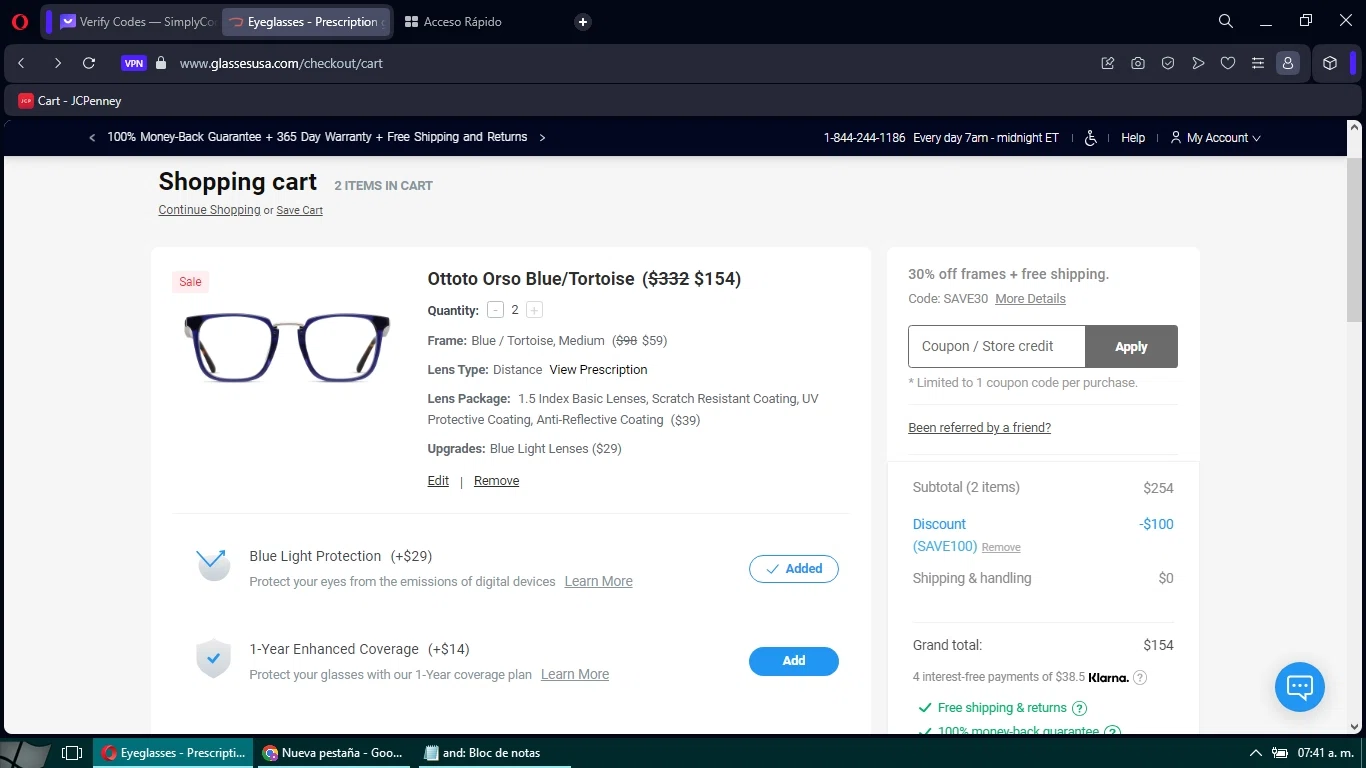1366x768 pixels.
Task: Remove the Ottoto Orso item from cart
Action: click(x=496, y=481)
